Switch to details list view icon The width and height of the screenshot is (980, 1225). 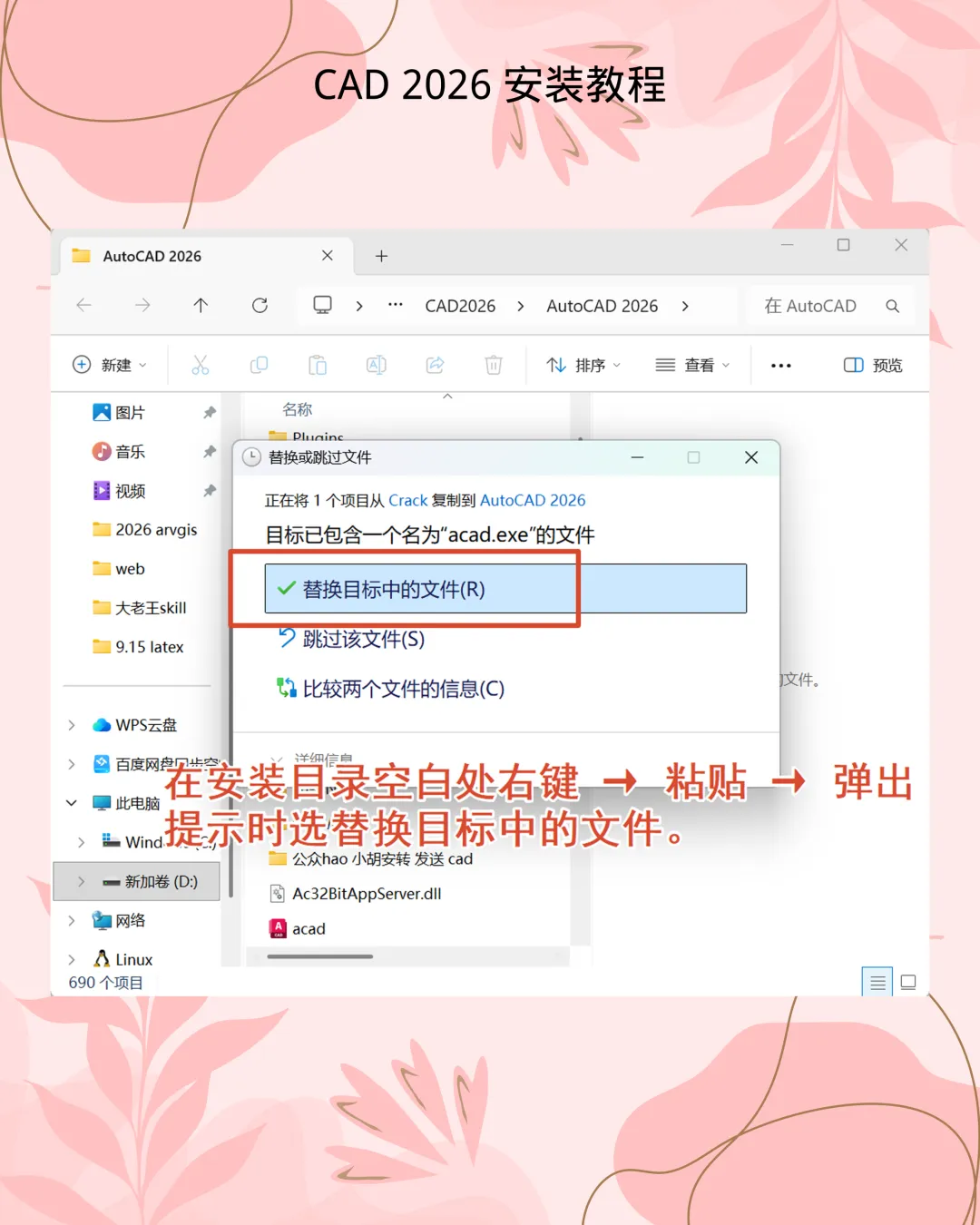tap(877, 982)
